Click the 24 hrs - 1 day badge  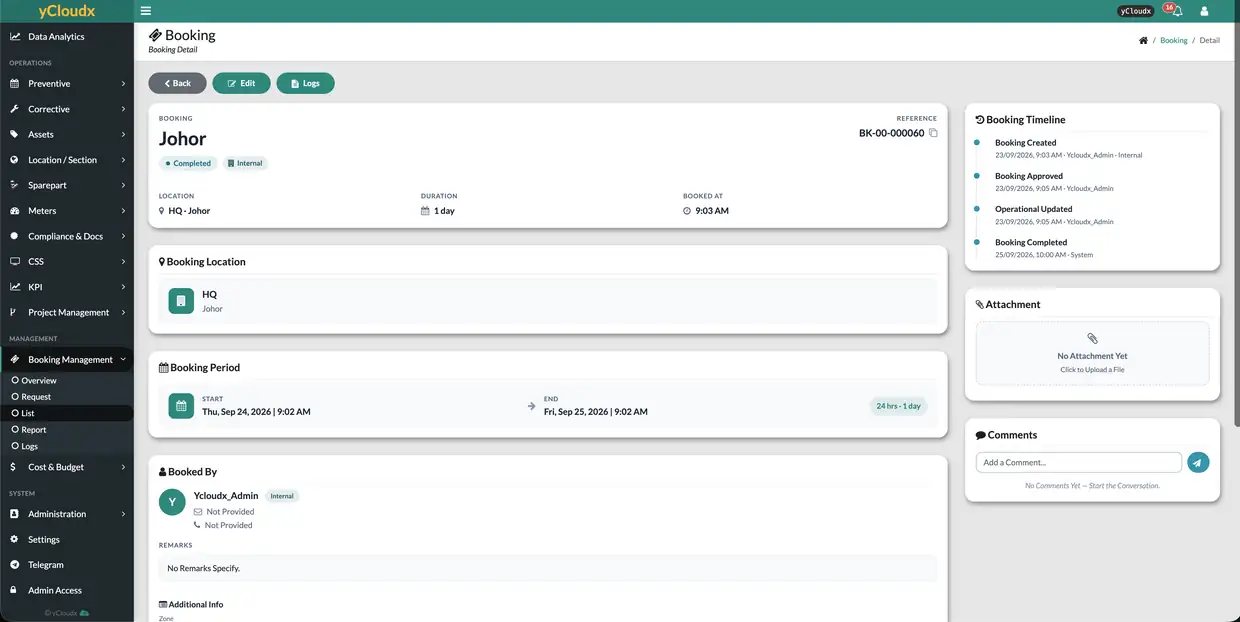pyautogui.click(x=898, y=406)
